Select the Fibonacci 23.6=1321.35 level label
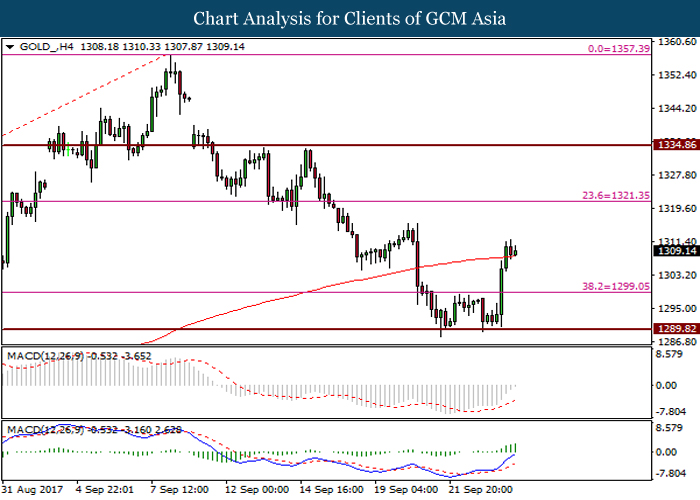700x500 pixels. click(x=616, y=195)
